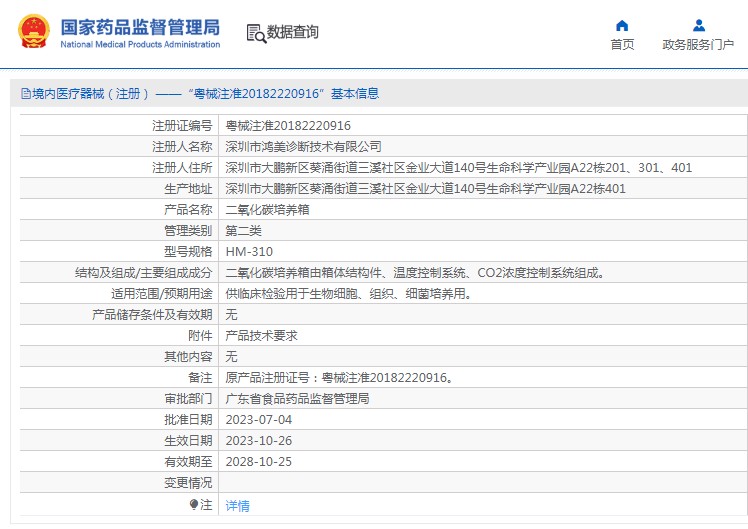Select 广东省食品药品监督管理局 cell
This screenshot has width=748, height=529.
pos(297,398)
